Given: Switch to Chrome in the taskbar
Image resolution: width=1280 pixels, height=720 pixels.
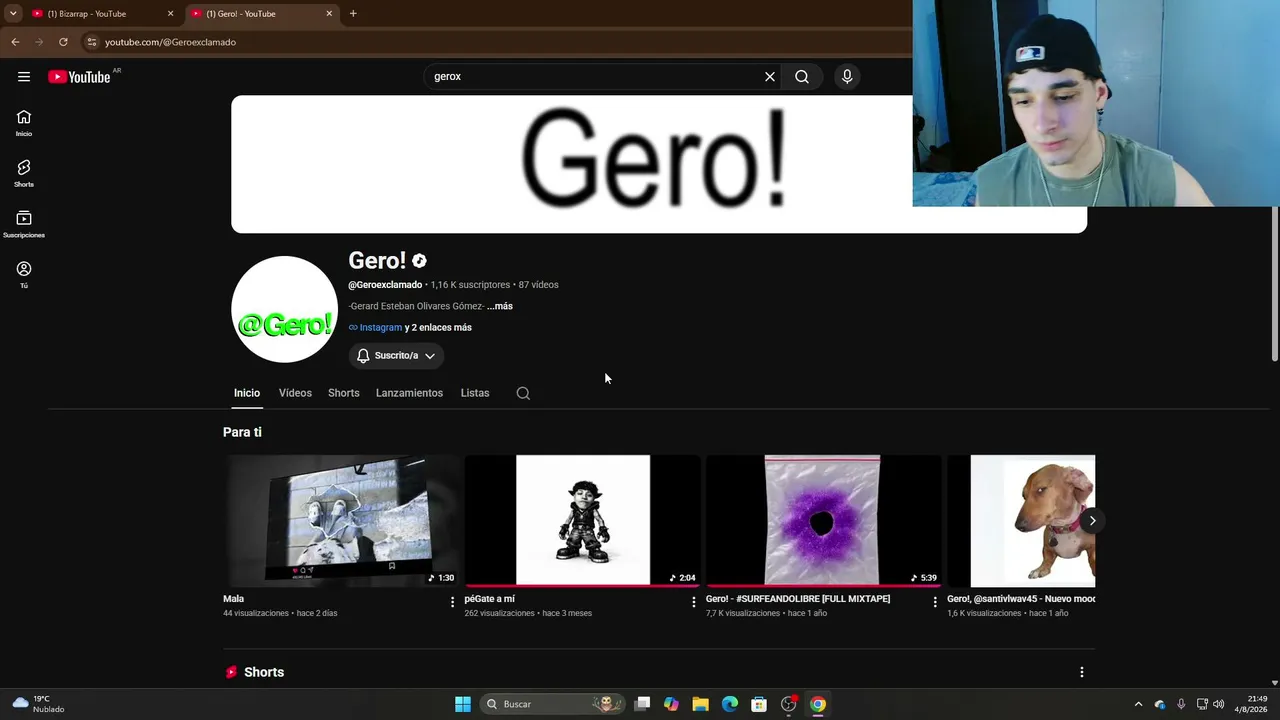Looking at the screenshot, I should click(x=818, y=704).
